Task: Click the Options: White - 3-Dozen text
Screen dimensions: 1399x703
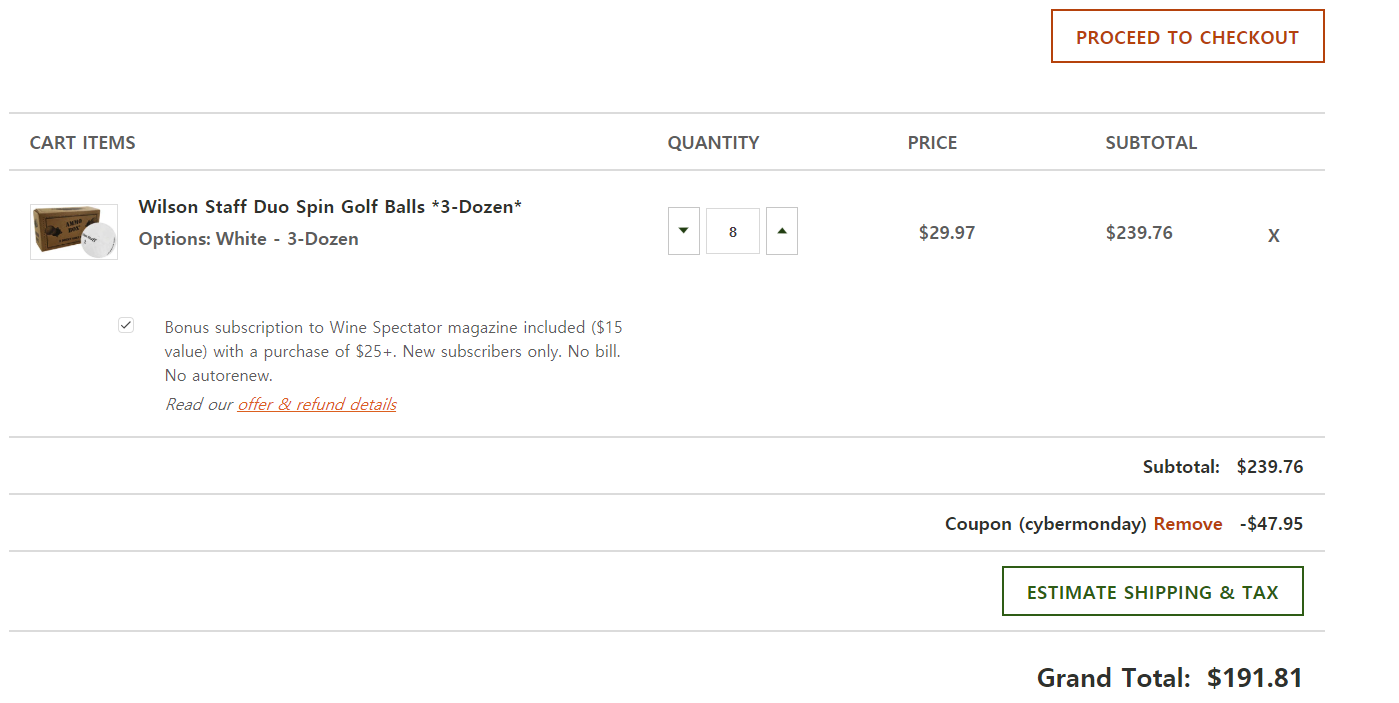Action: [248, 238]
